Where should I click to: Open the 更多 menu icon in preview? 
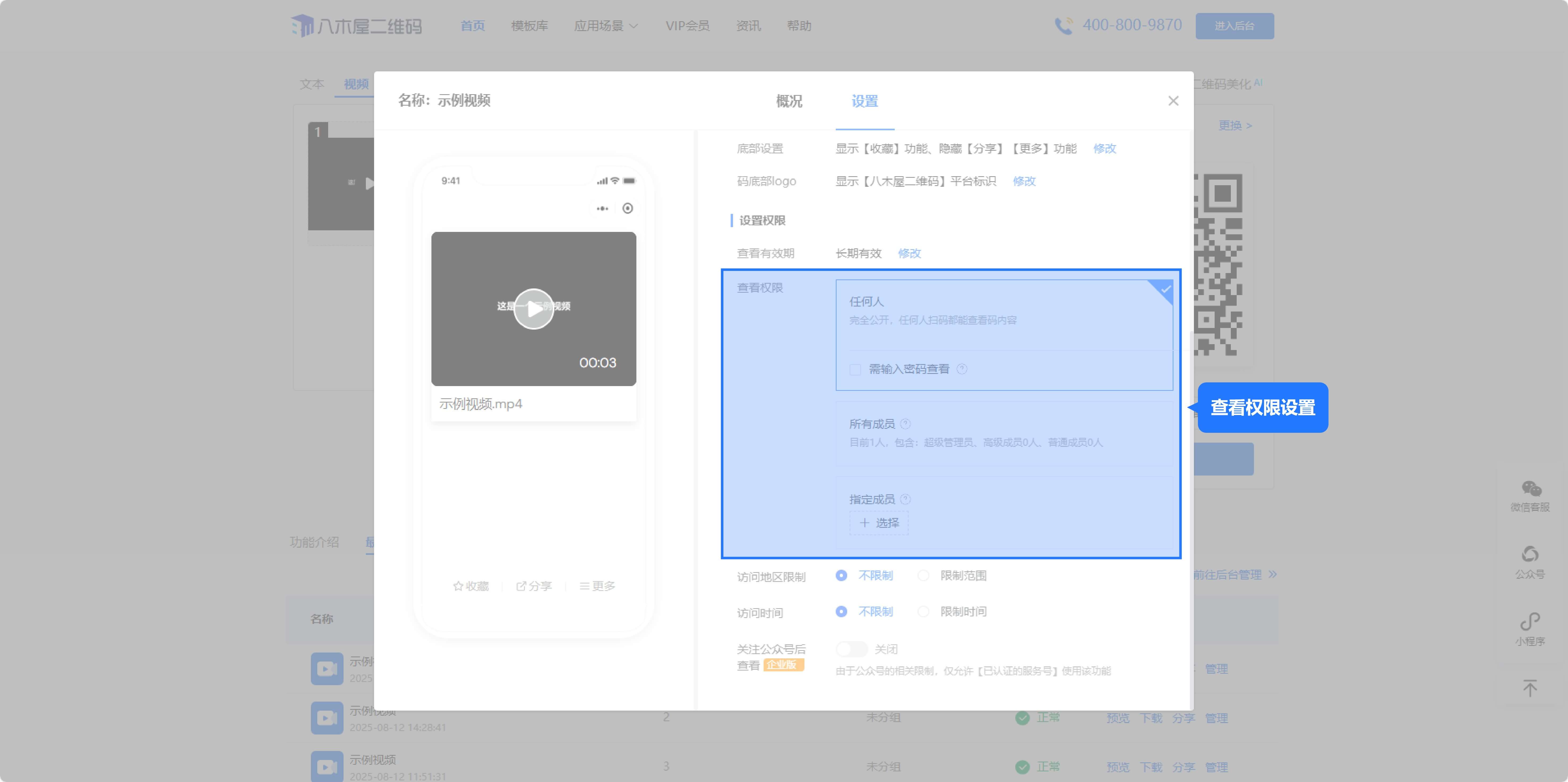[x=584, y=586]
